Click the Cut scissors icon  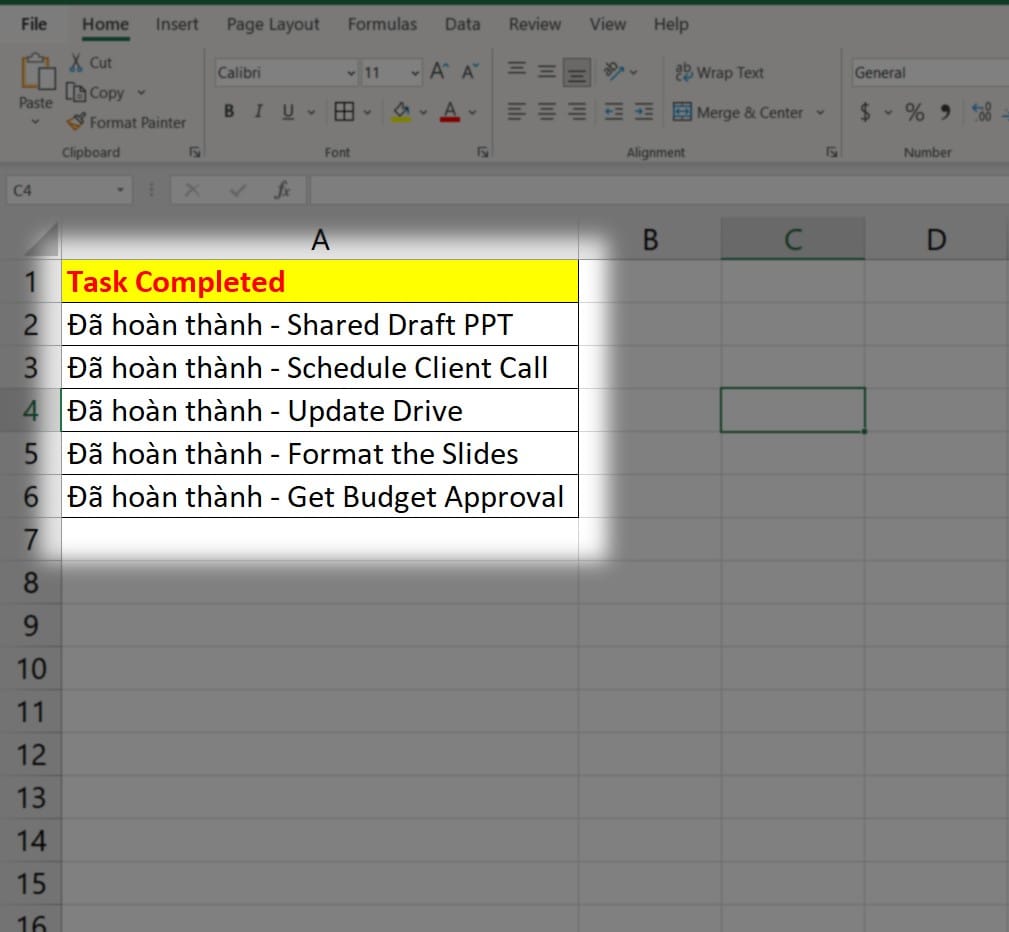76,62
